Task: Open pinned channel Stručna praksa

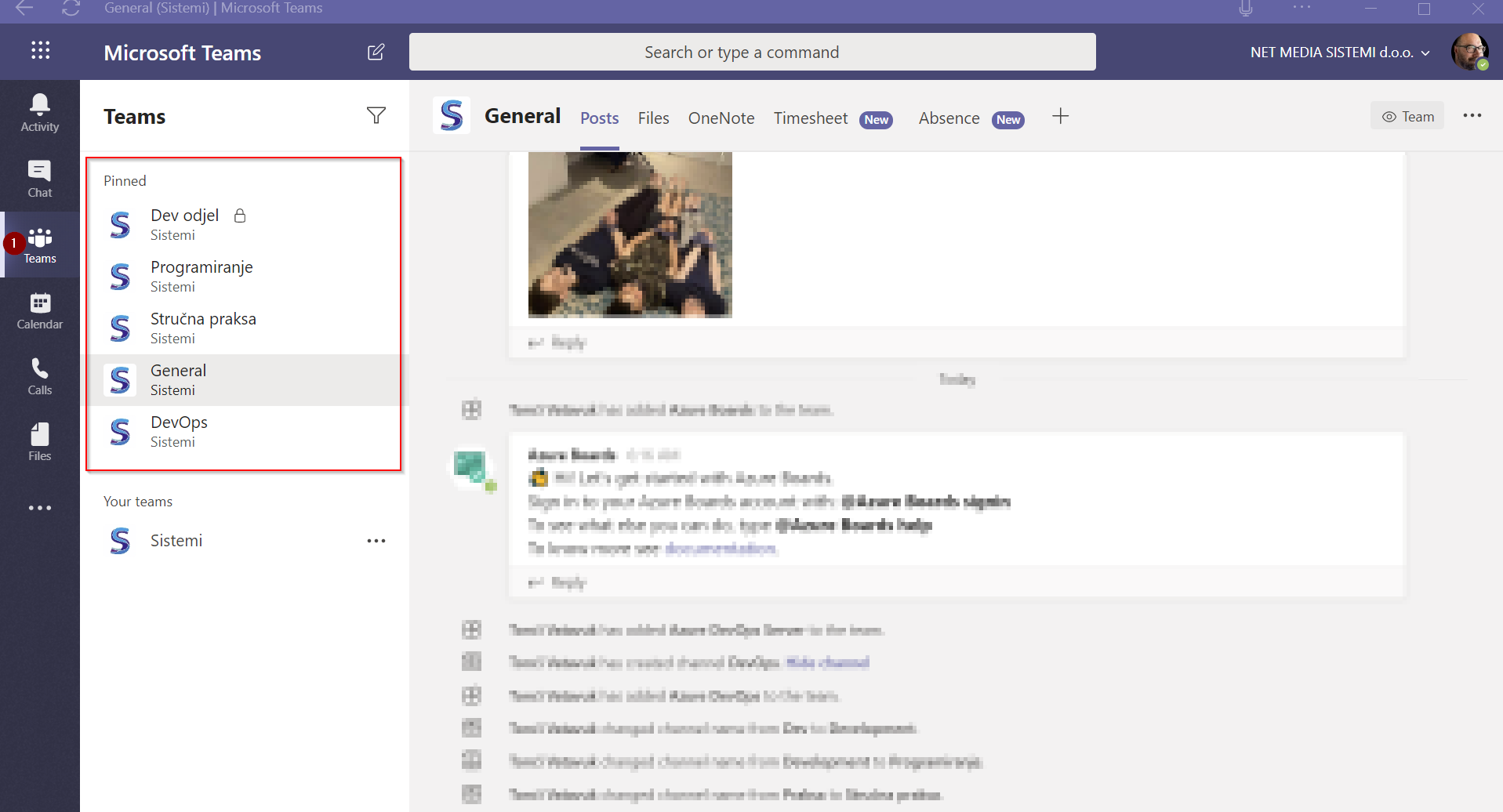Action: 244,328
